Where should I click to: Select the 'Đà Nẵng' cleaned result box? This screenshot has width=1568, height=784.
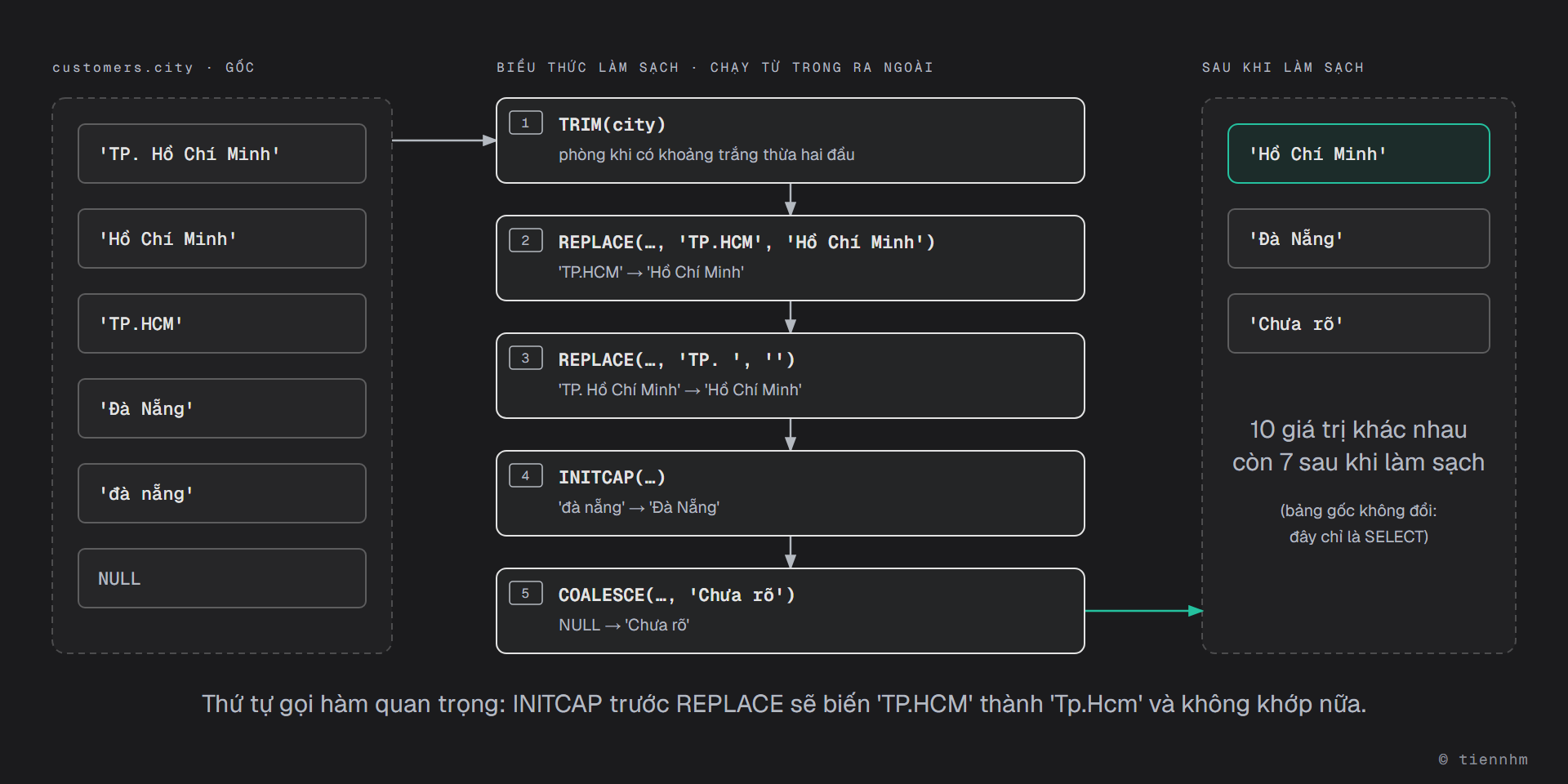click(x=1359, y=238)
